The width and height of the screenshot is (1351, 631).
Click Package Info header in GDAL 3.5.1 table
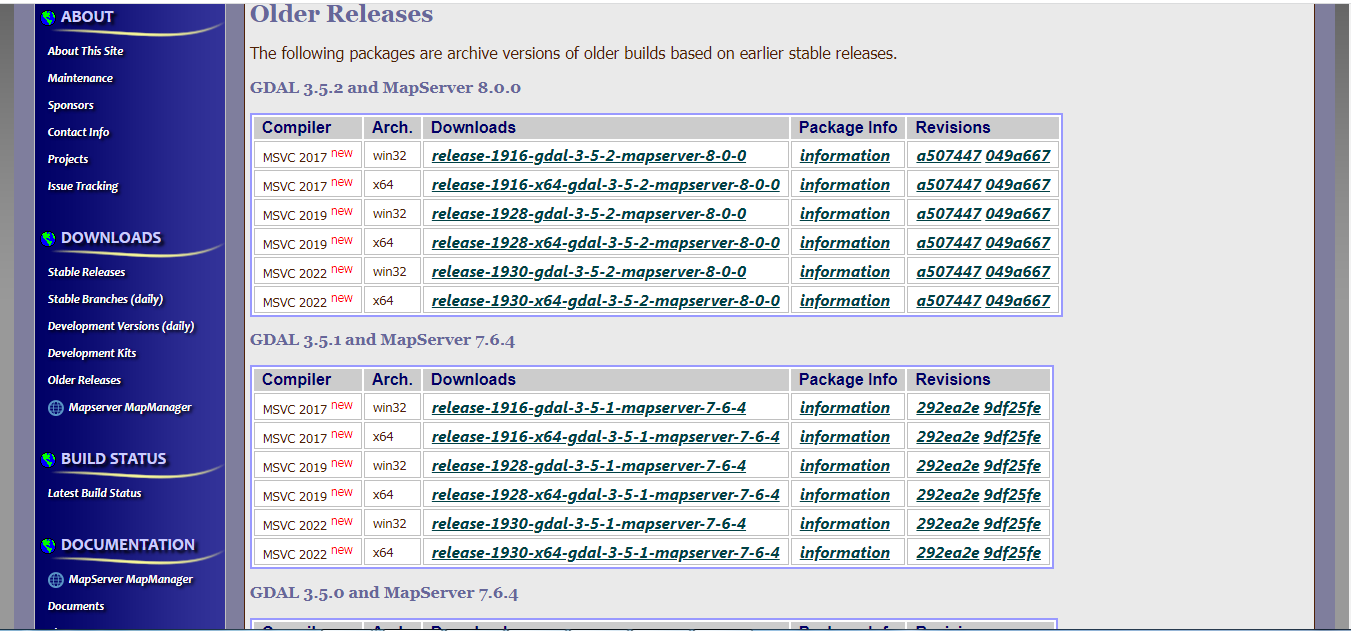[x=848, y=380]
